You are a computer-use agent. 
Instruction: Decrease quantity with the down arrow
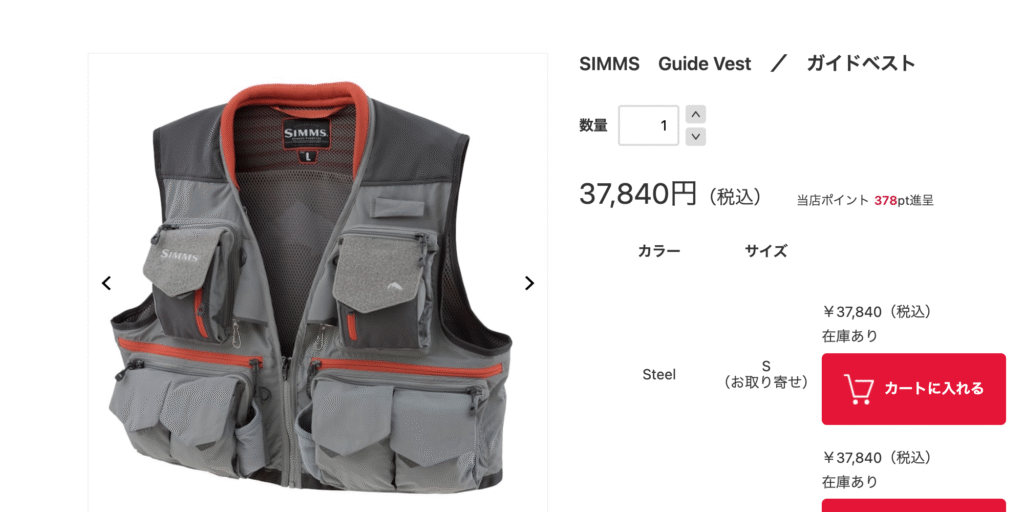click(x=696, y=136)
